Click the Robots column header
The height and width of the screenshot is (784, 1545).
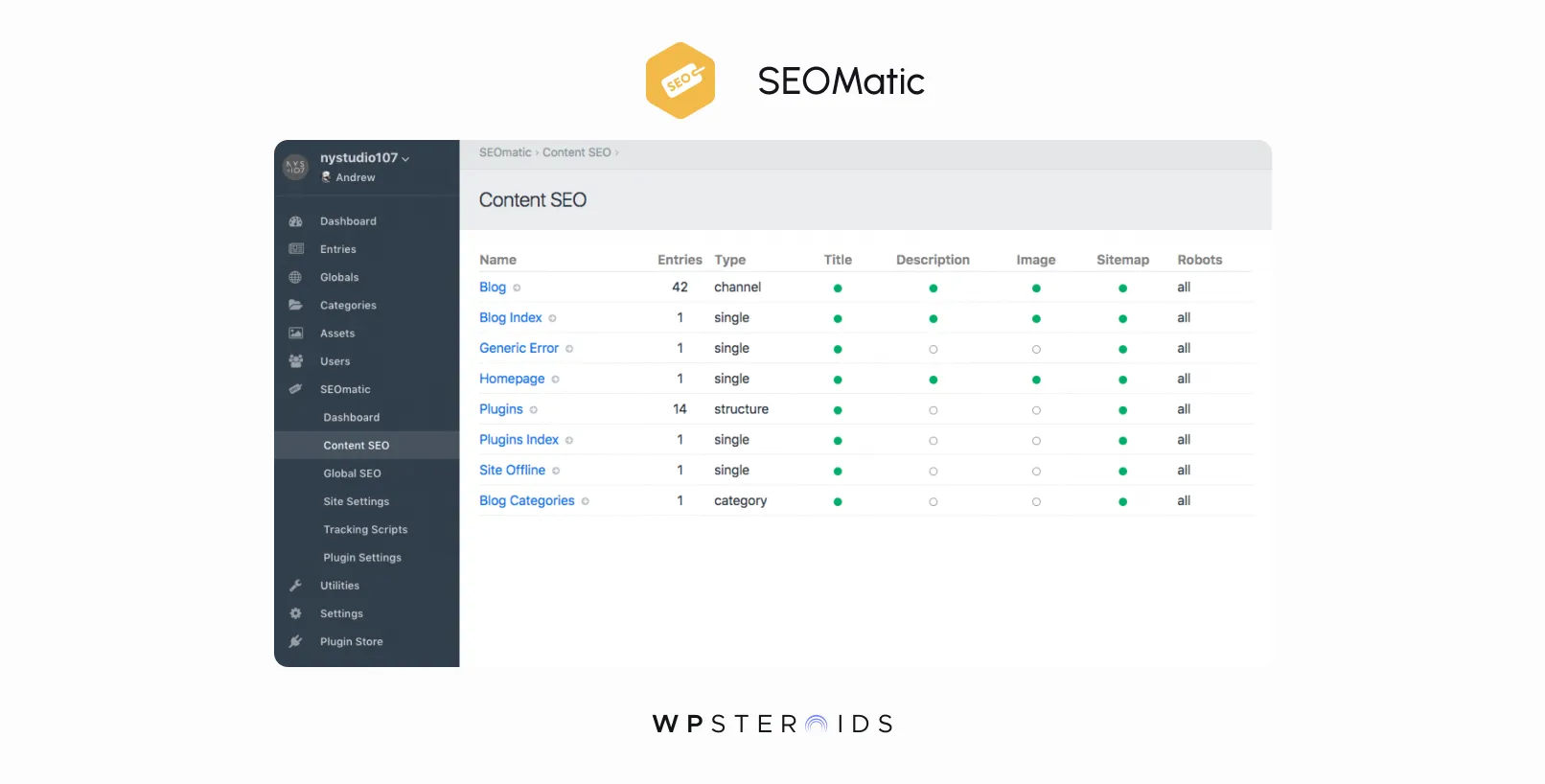[1200, 260]
